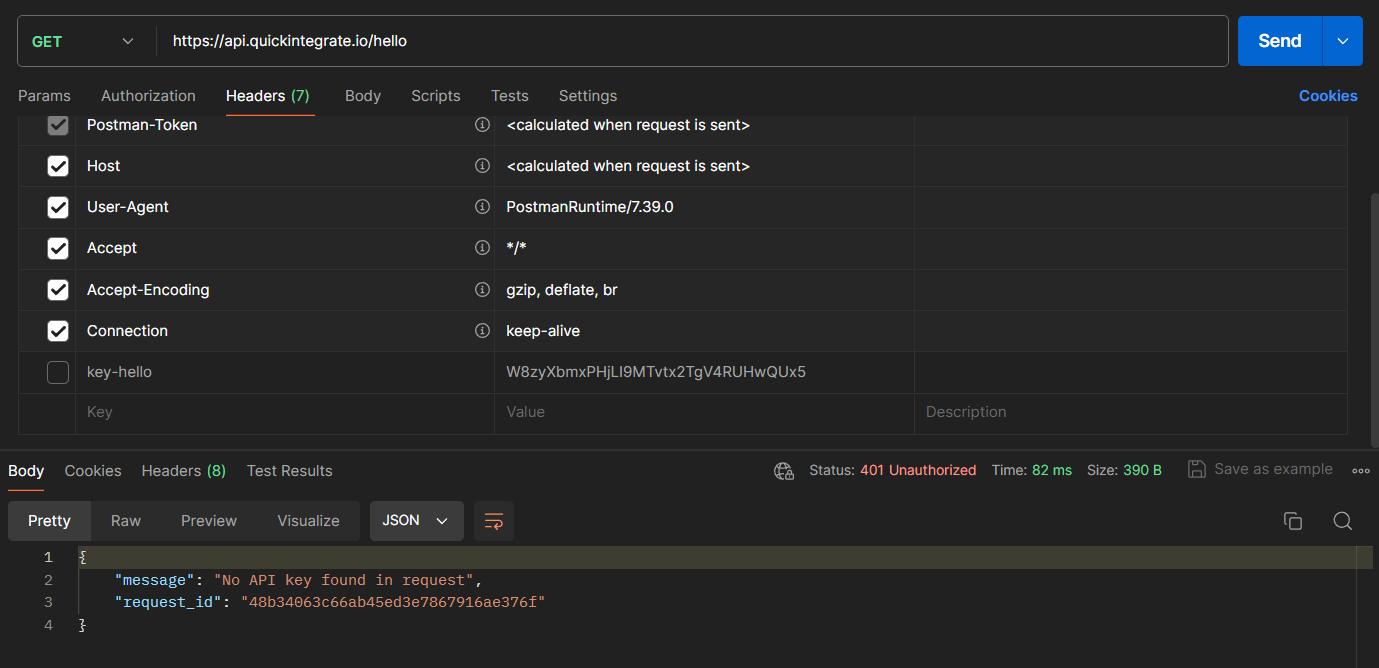Open the response Cookies tab
1379x668 pixels.
(x=93, y=471)
